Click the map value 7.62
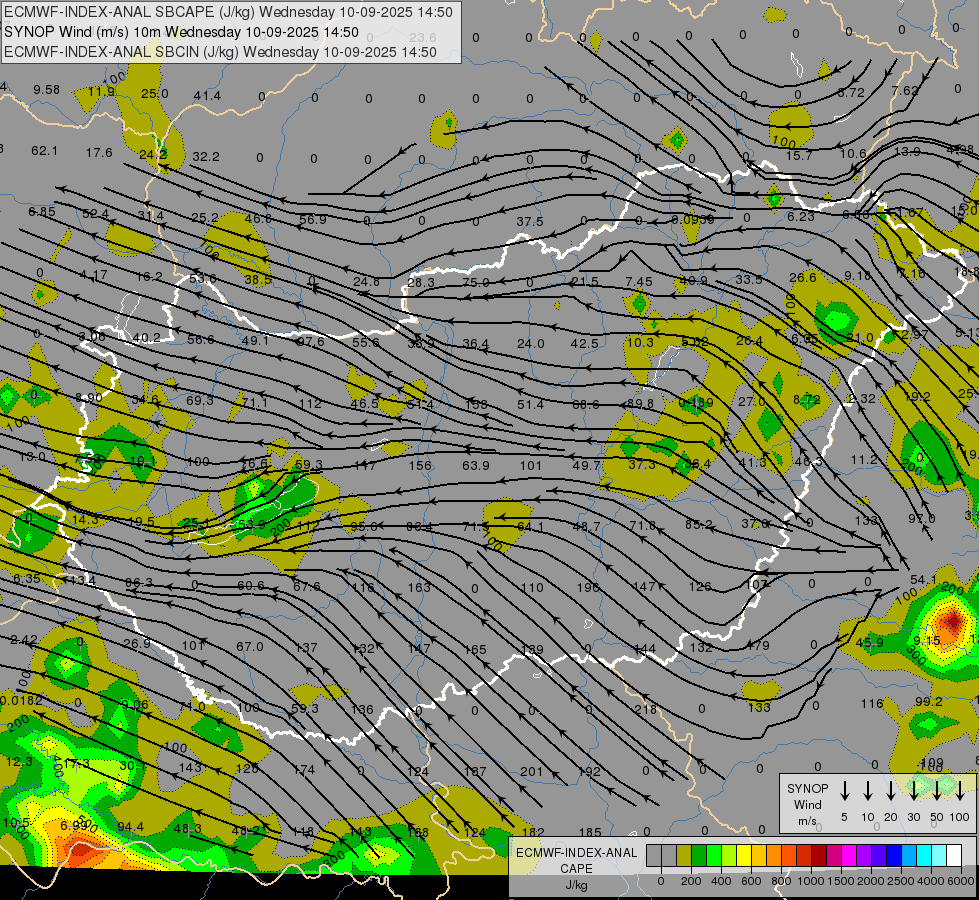Screen dimensions: 979x900 (x=905, y=91)
